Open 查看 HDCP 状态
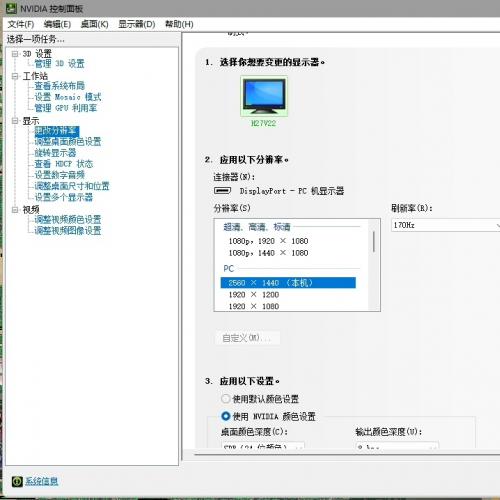The height and width of the screenshot is (500, 500). (64, 164)
